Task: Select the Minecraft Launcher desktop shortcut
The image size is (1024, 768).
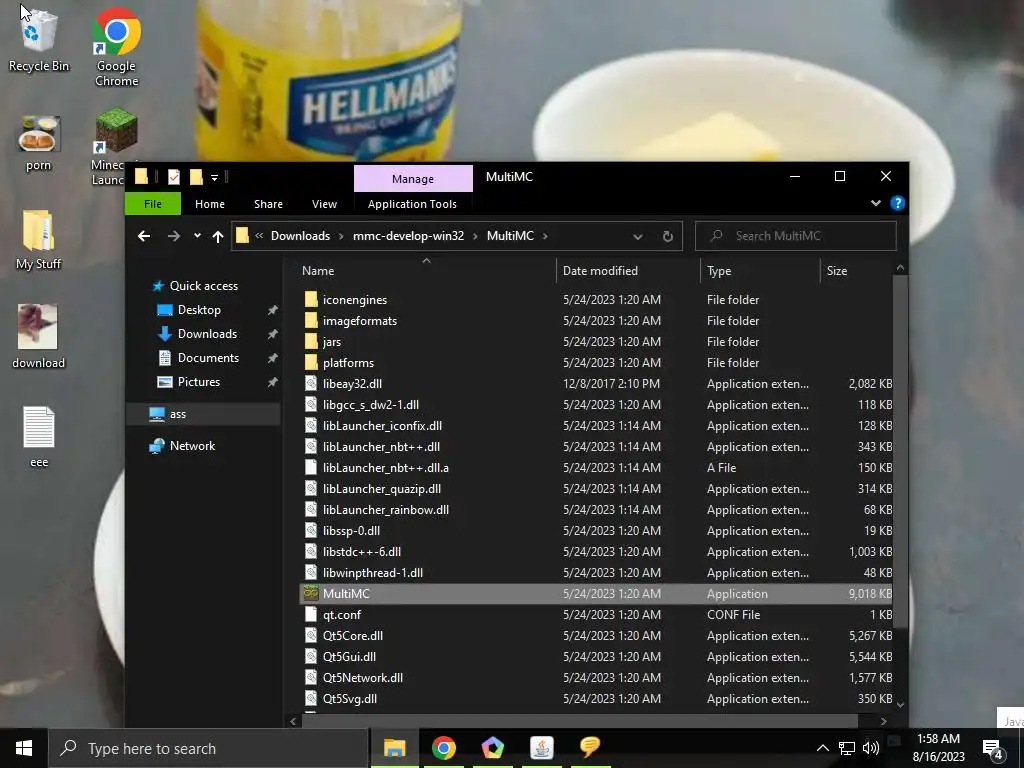Action: pos(116,147)
